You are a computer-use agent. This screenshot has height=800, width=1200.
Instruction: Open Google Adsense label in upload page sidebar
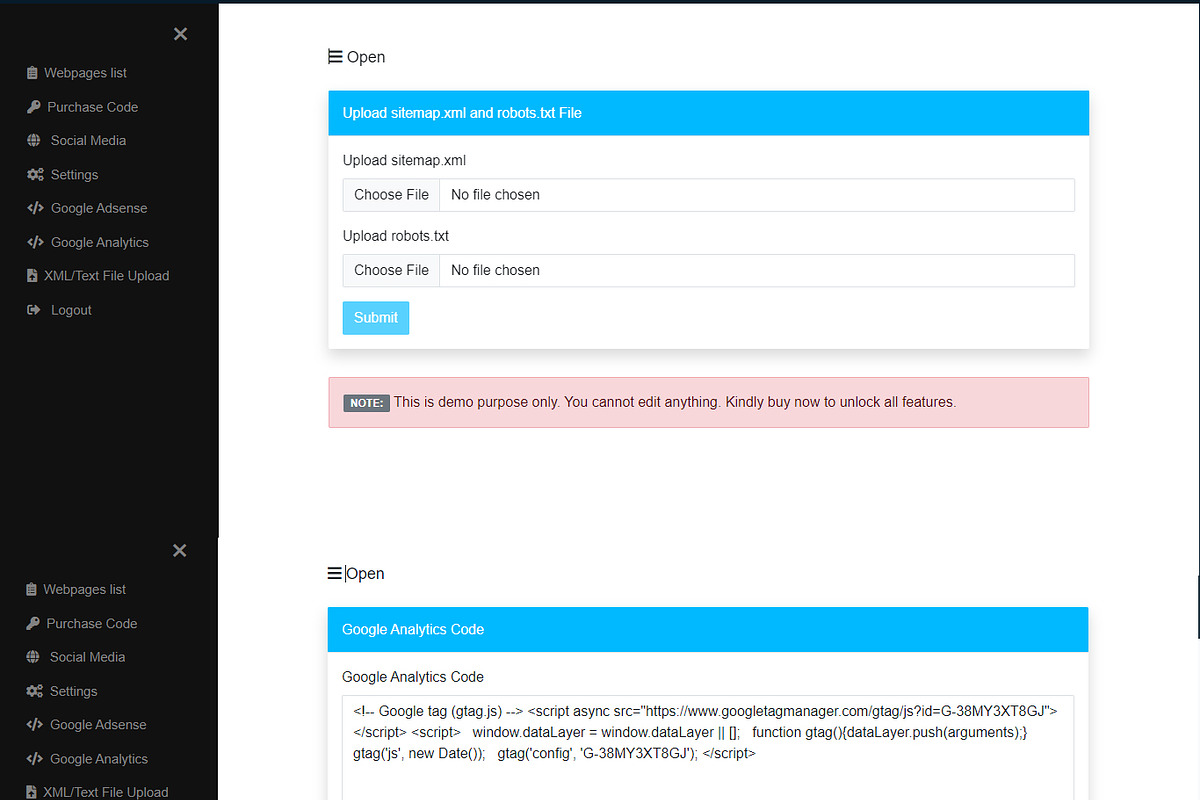click(x=99, y=209)
